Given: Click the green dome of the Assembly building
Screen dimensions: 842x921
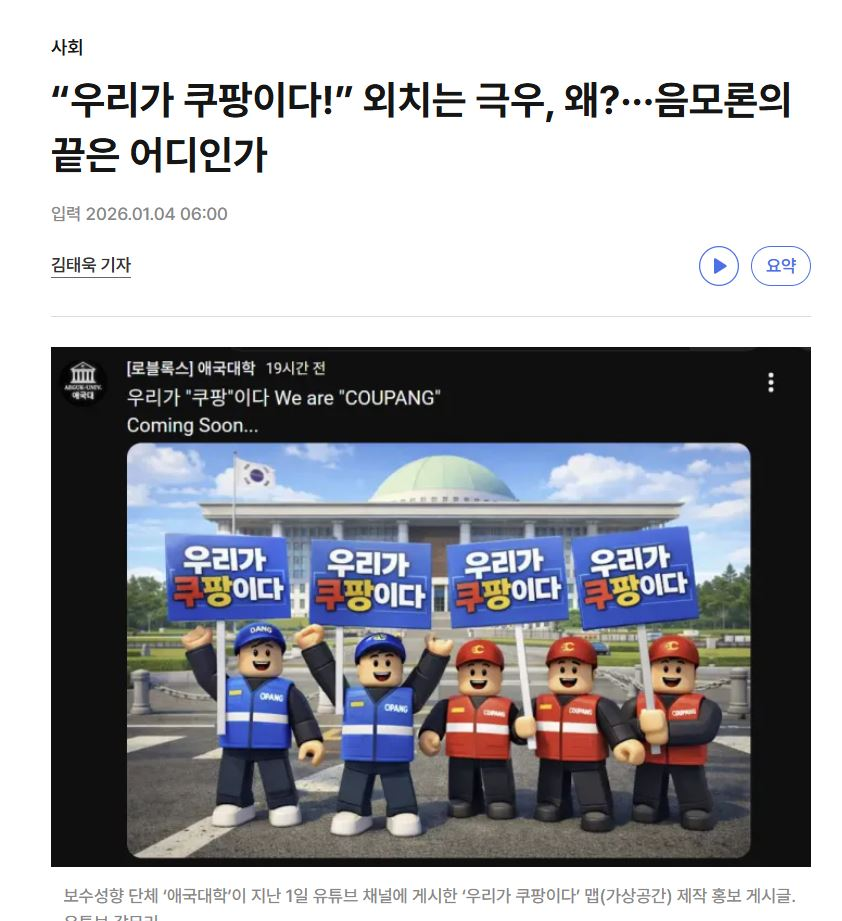Looking at the screenshot, I should coord(443,479).
